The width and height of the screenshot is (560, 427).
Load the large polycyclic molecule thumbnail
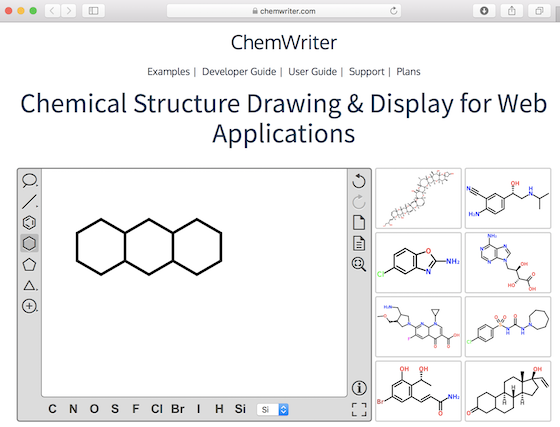(418, 198)
